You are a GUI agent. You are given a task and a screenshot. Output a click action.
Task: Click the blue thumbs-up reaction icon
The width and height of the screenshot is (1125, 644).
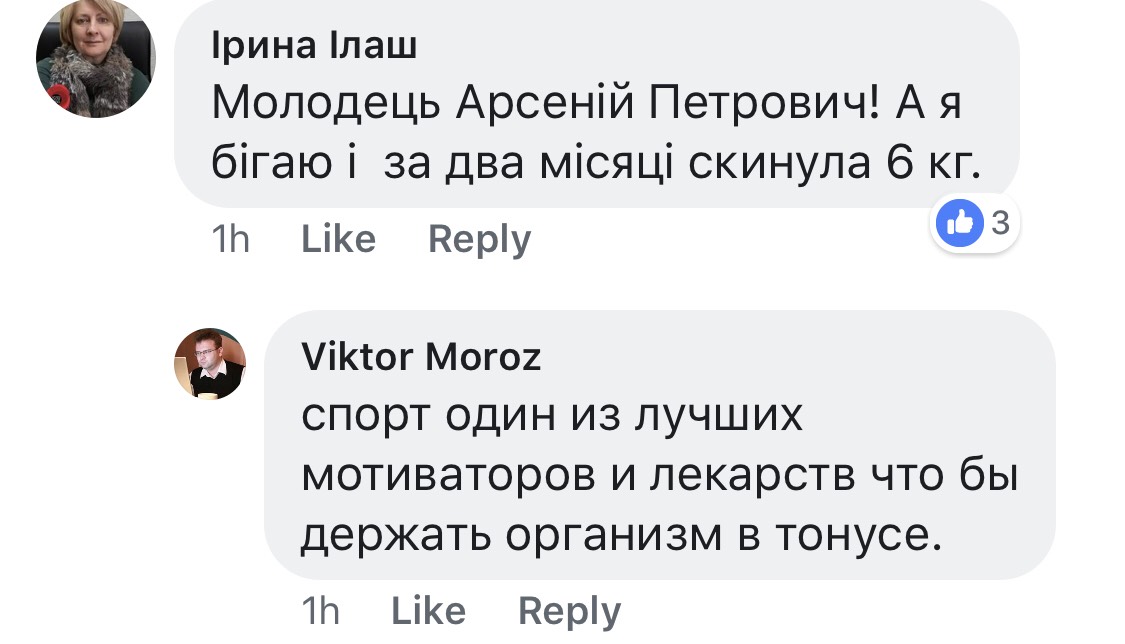(959, 224)
